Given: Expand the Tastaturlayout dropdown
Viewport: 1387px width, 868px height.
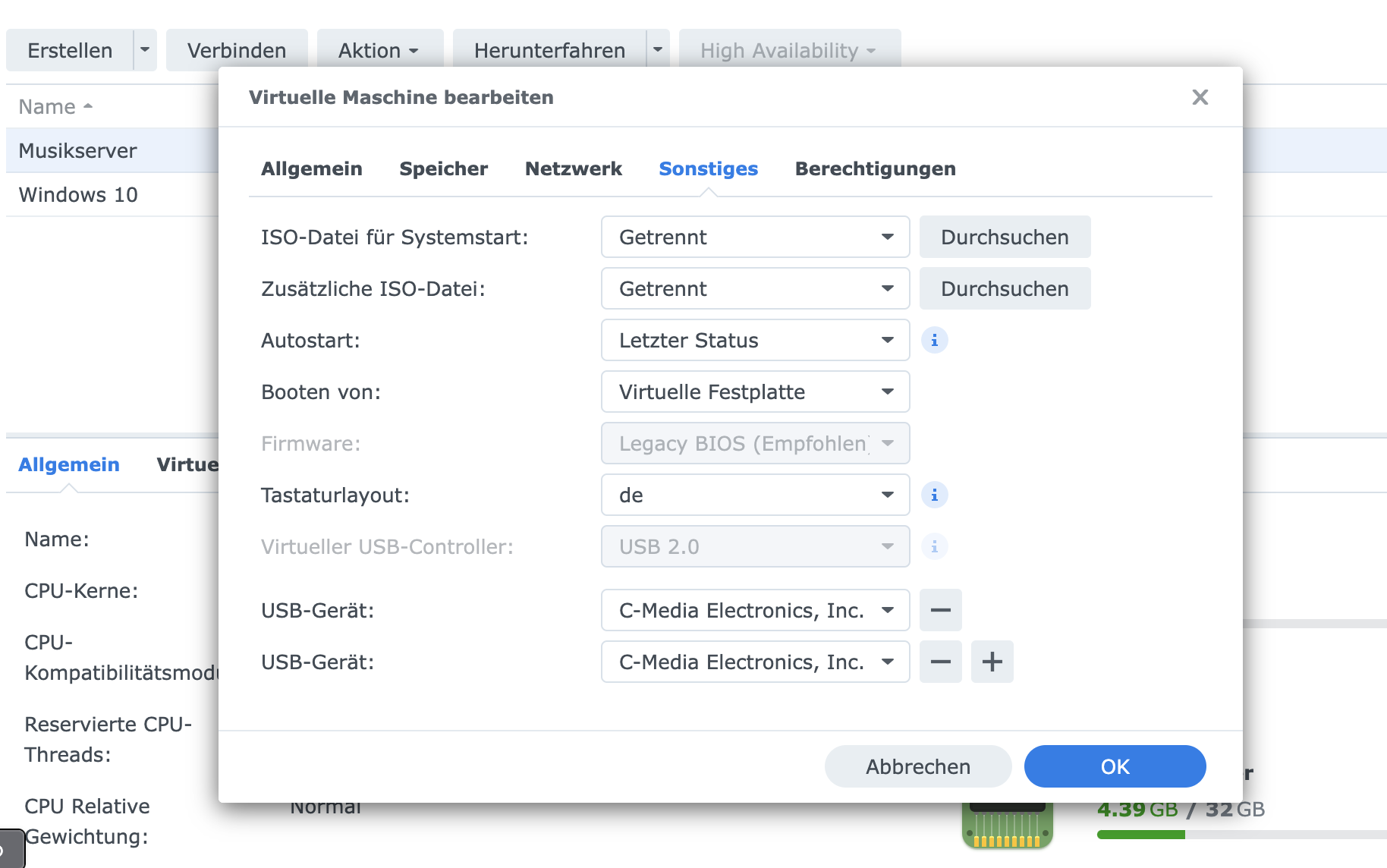Looking at the screenshot, I should point(755,495).
